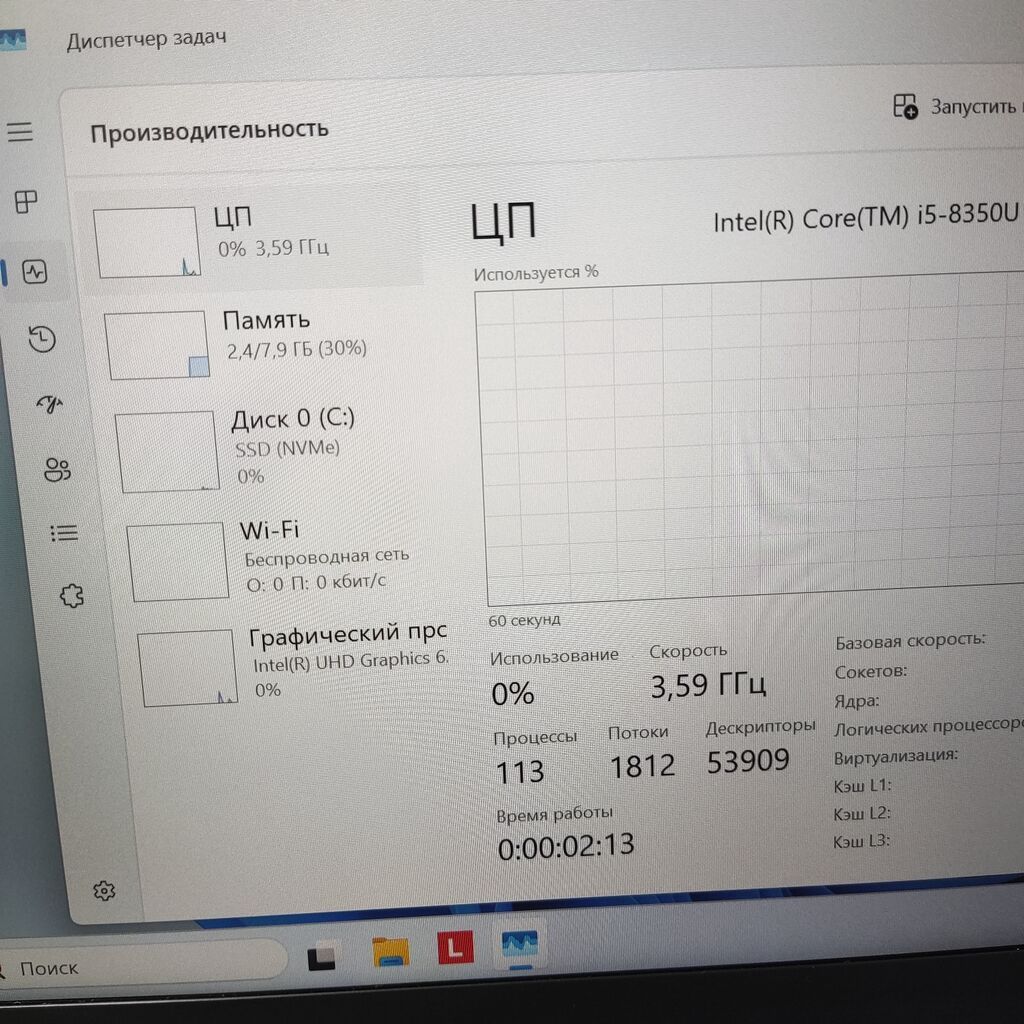The image size is (1024, 1024).
Task: Click the Intel(R) UHD Graphics text
Action: (351, 662)
